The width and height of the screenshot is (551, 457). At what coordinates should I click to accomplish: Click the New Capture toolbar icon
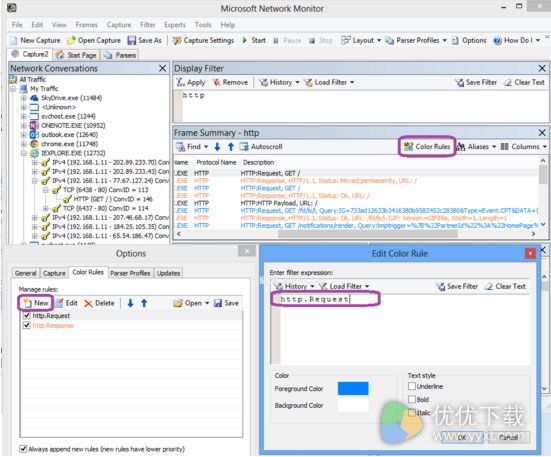point(14,40)
